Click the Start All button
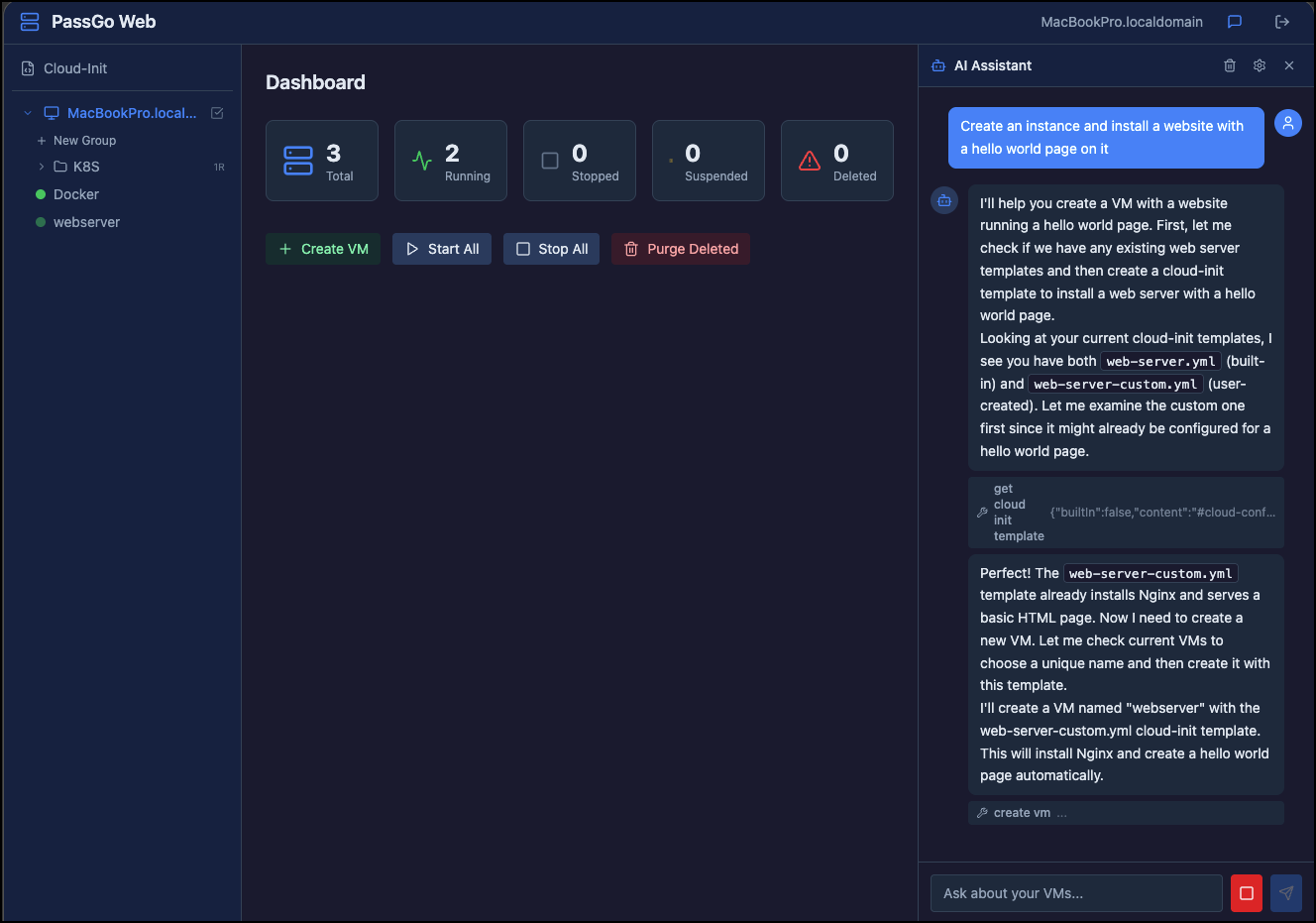This screenshot has height=923, width=1316. 442,249
